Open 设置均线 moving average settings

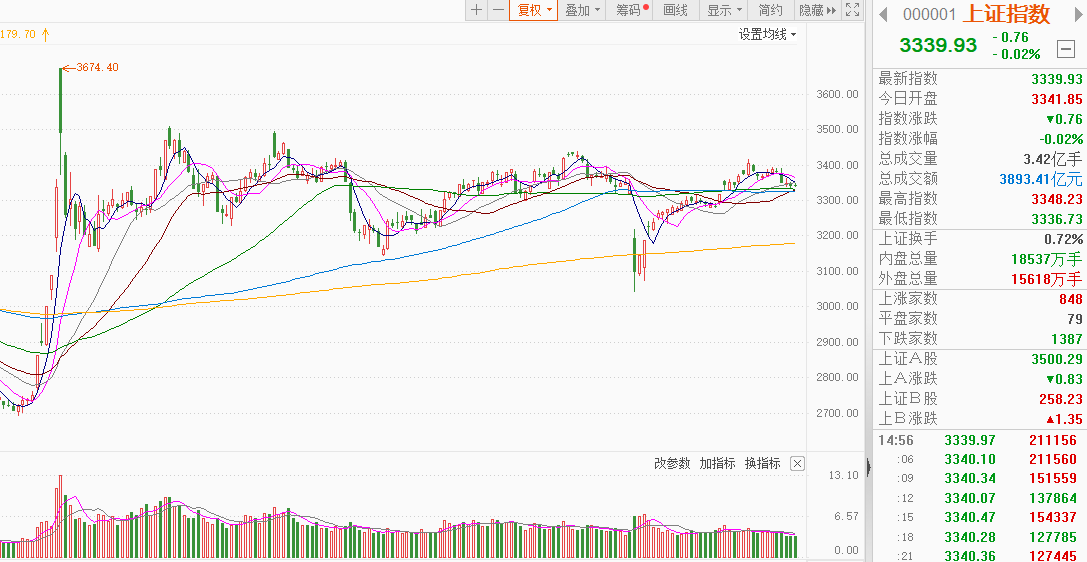pos(767,34)
